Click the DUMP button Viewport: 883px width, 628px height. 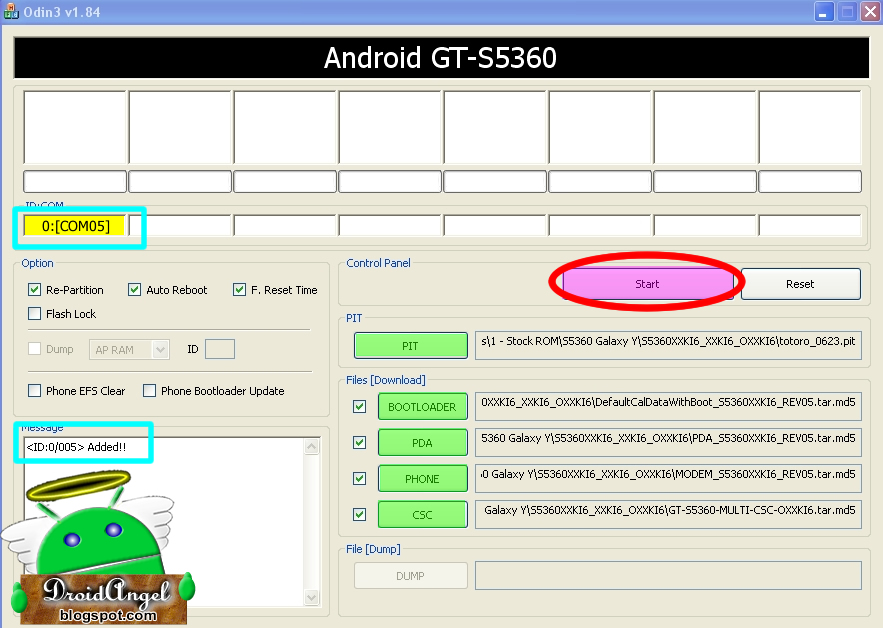(411, 576)
